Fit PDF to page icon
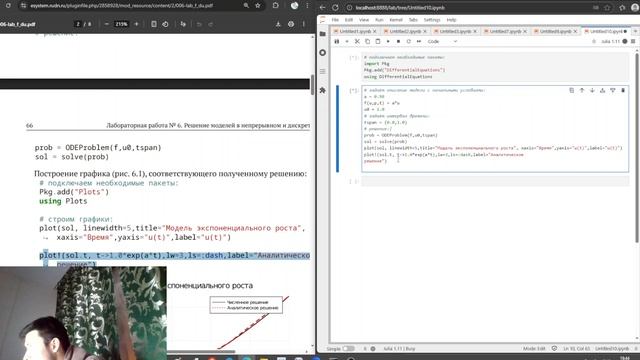 tap(154, 24)
